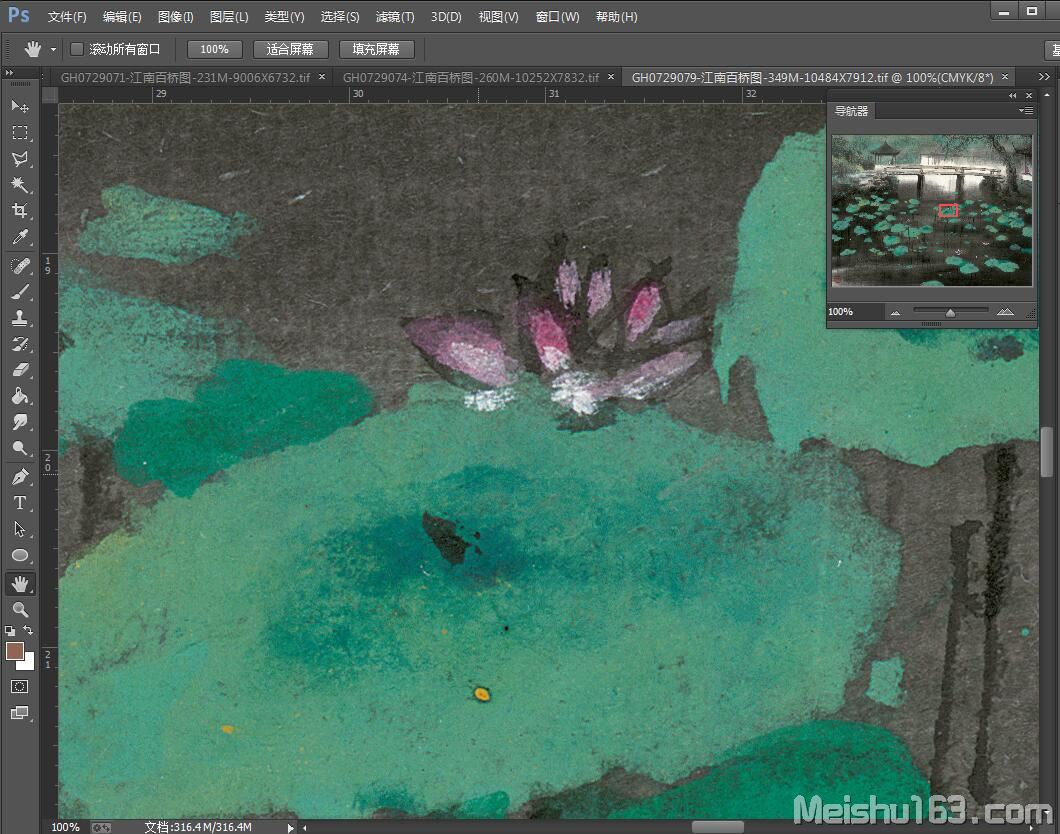Select the Dodge tool
The width and height of the screenshot is (1060, 834).
point(20,448)
